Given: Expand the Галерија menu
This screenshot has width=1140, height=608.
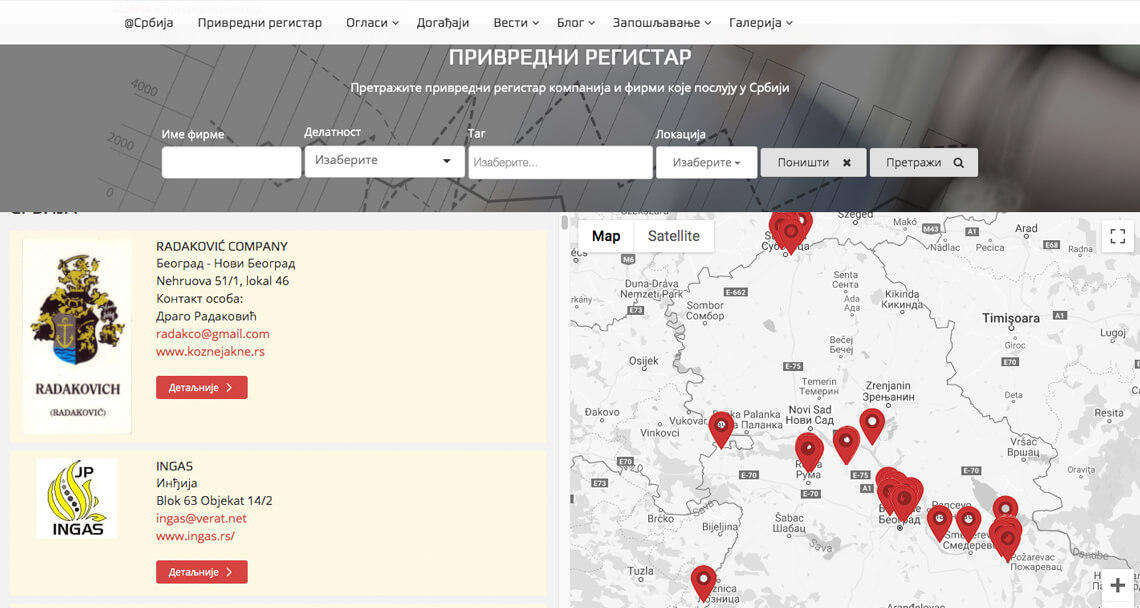Looking at the screenshot, I should (760, 23).
